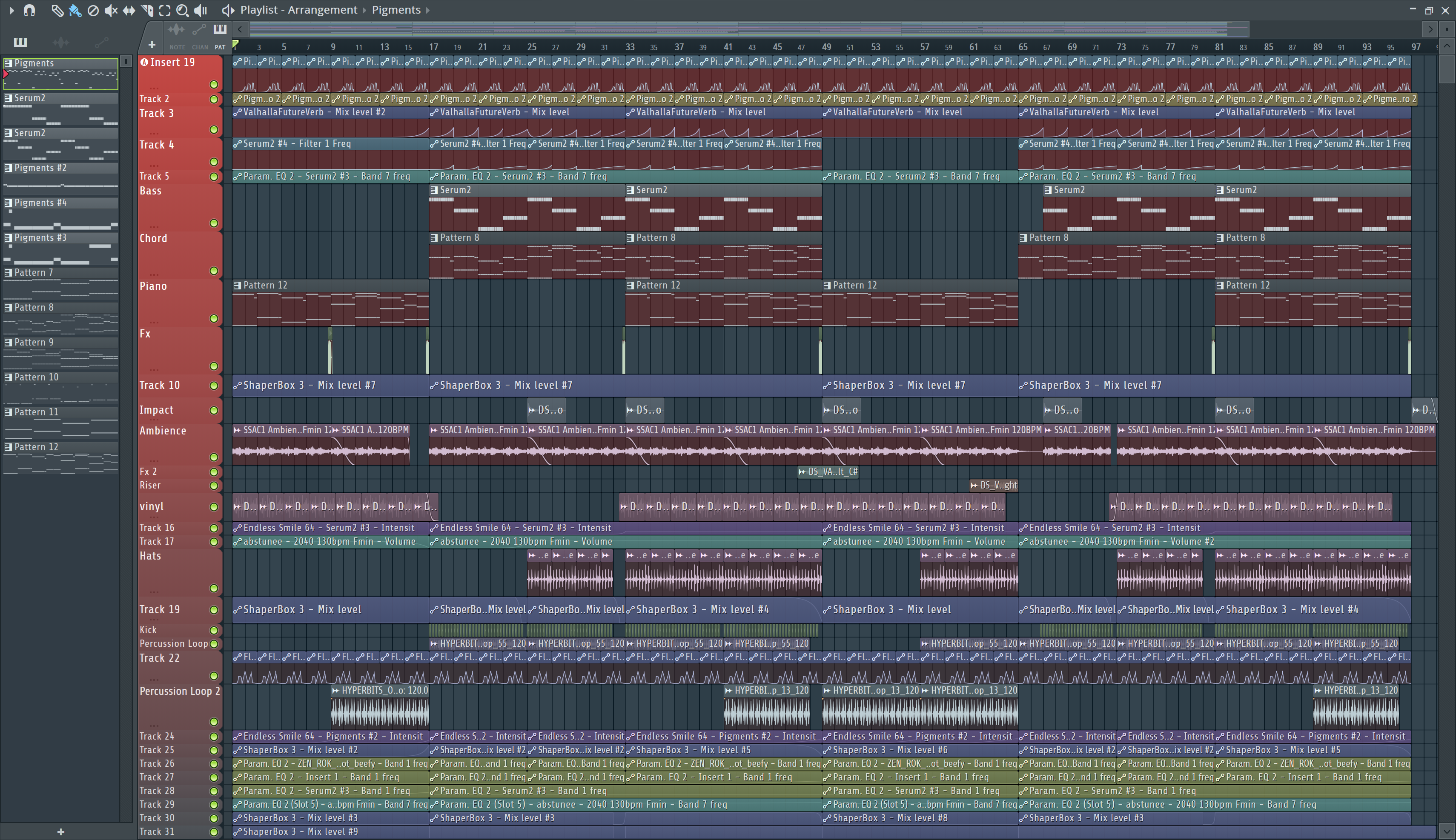Click the Pattern 9 icon in the picker

pos(8,342)
